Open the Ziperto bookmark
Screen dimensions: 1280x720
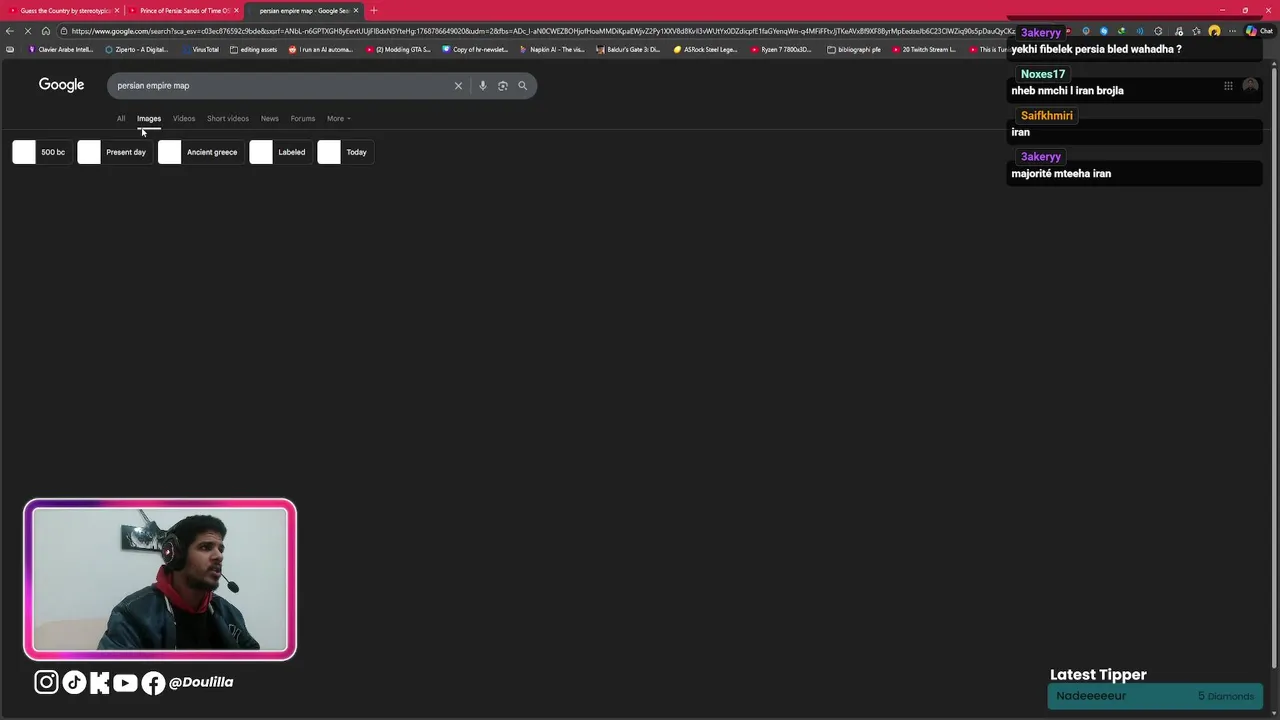coord(137,49)
